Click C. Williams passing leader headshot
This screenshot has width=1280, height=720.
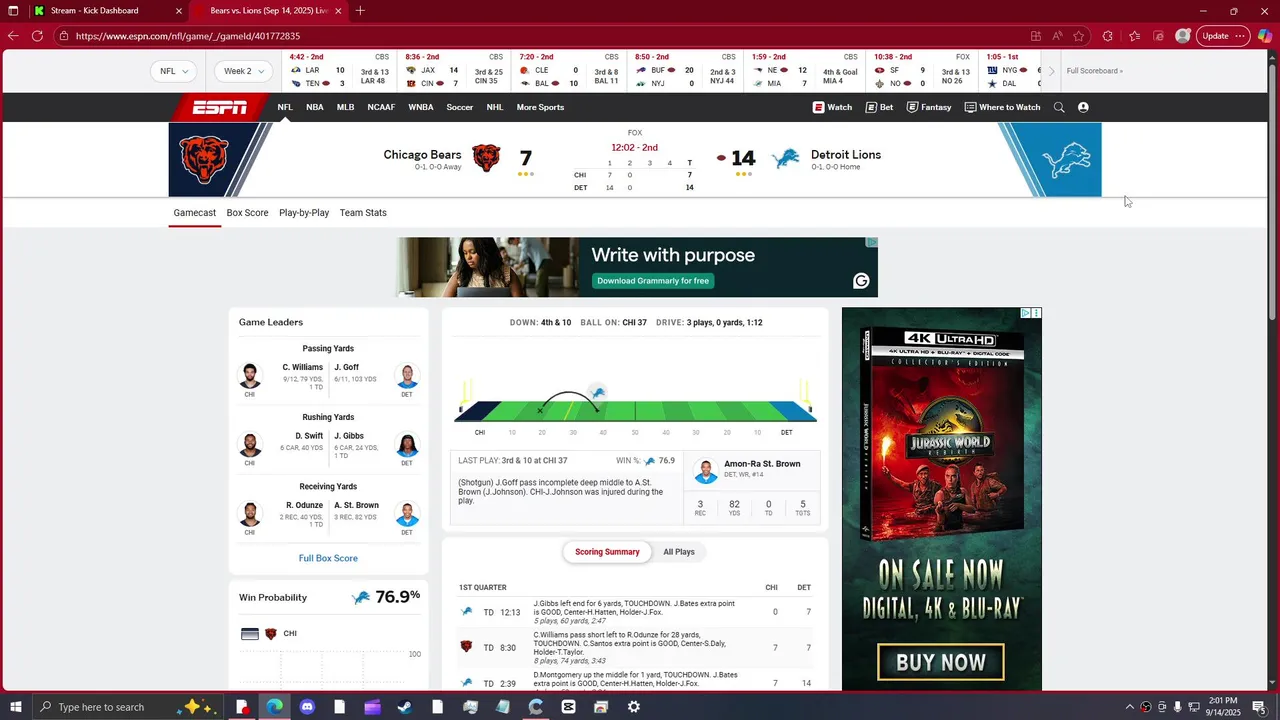(x=250, y=375)
